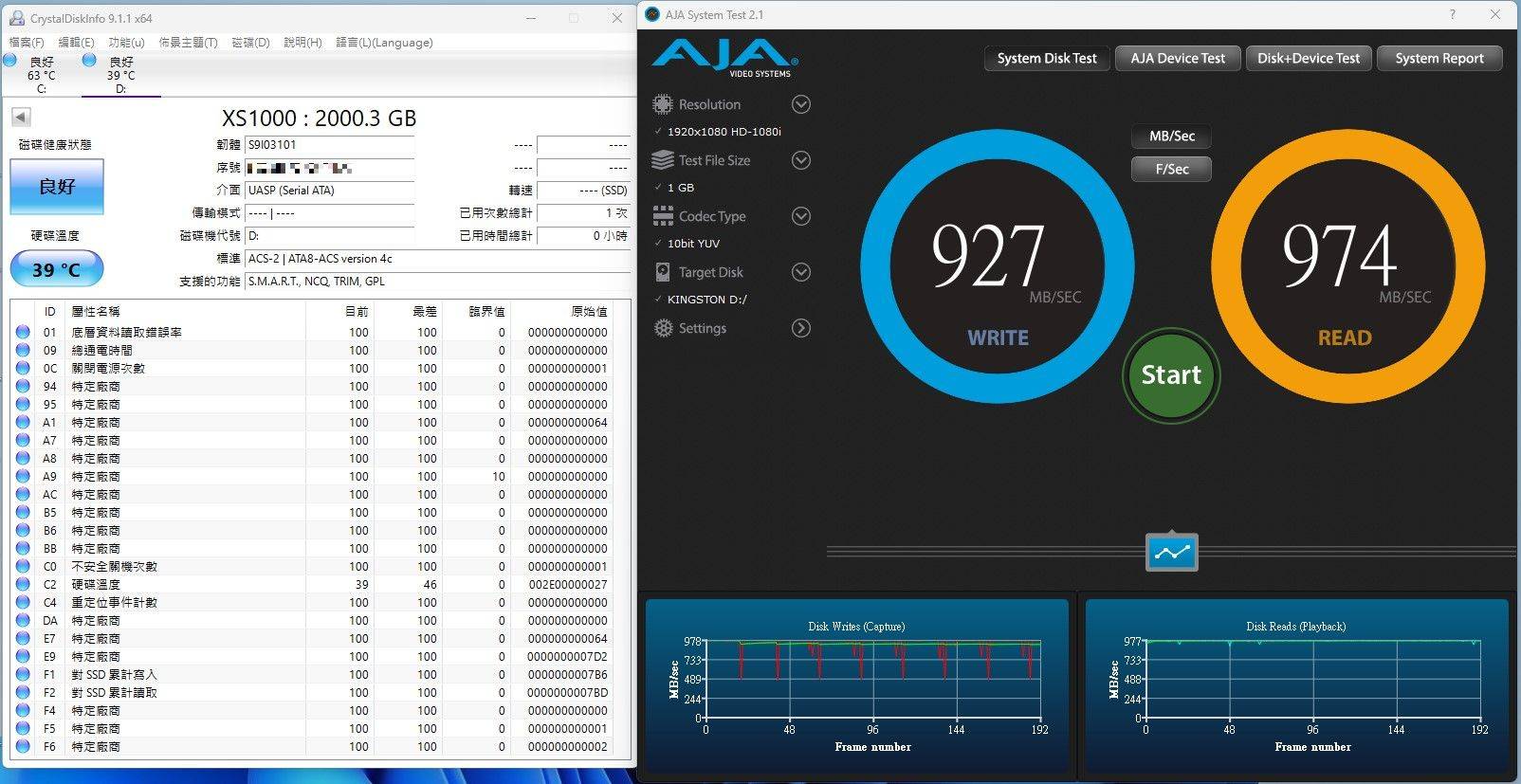Open the 語言(L)(Language) menu
Screen dimensions: 1521x784
coord(384,43)
